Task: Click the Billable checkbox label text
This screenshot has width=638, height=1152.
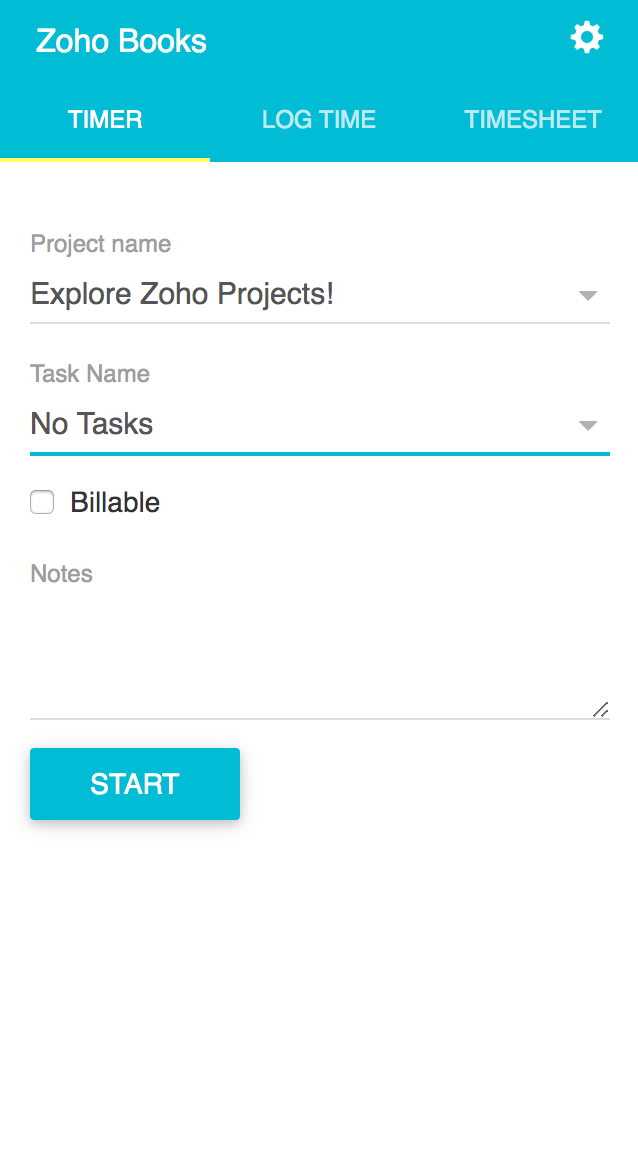Action: tap(115, 502)
